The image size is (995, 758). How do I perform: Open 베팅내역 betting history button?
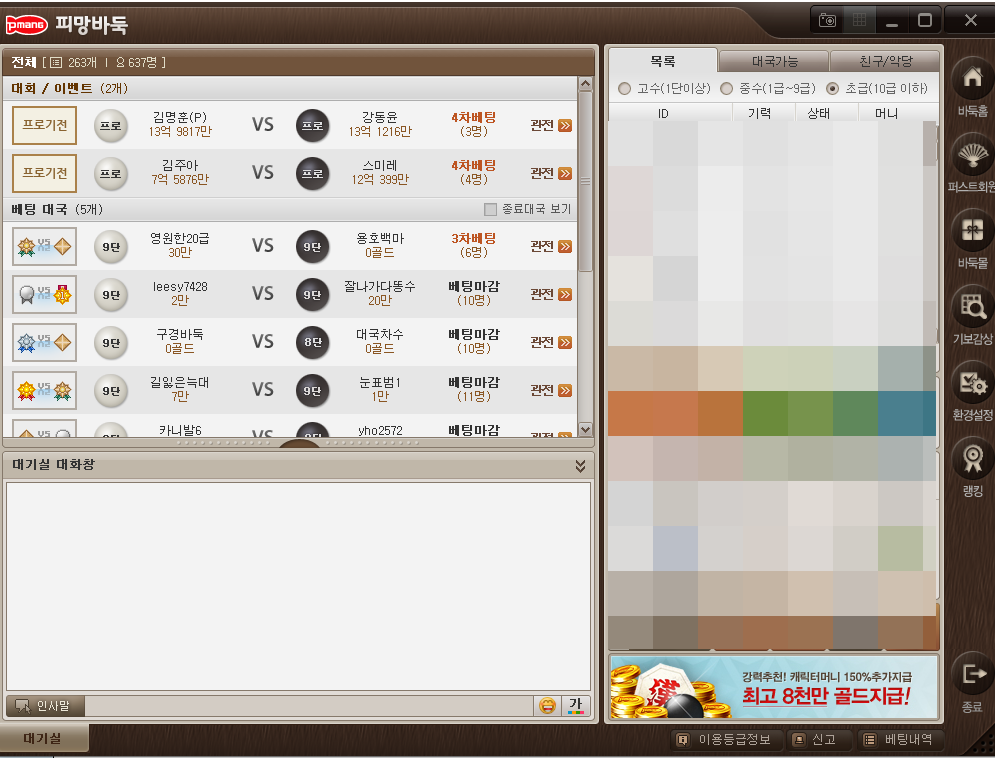(900, 740)
